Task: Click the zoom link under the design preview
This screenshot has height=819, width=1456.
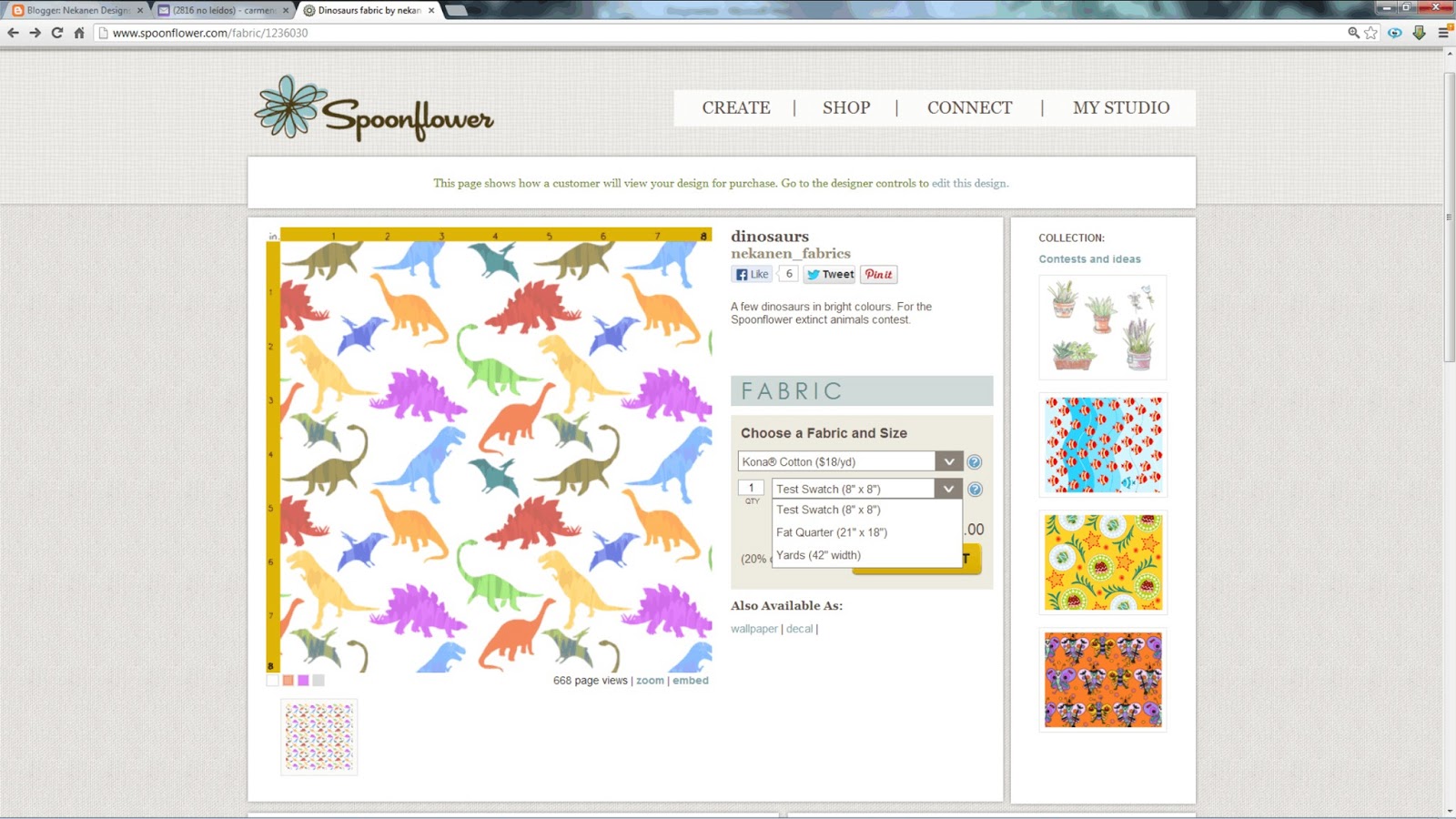Action: [x=650, y=680]
